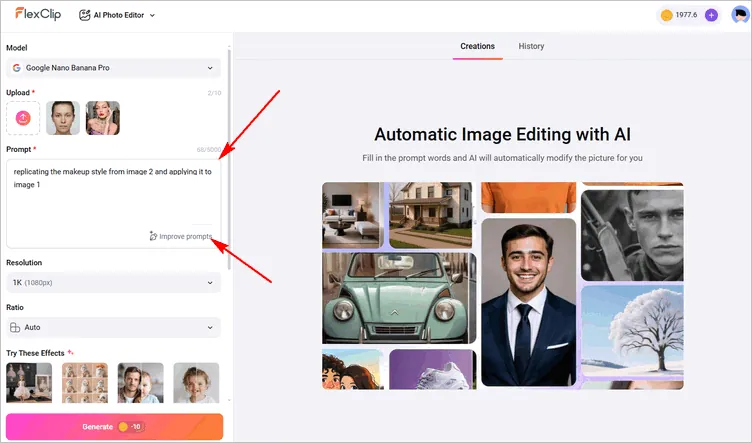Click the man in suit portrait sample

(529, 302)
